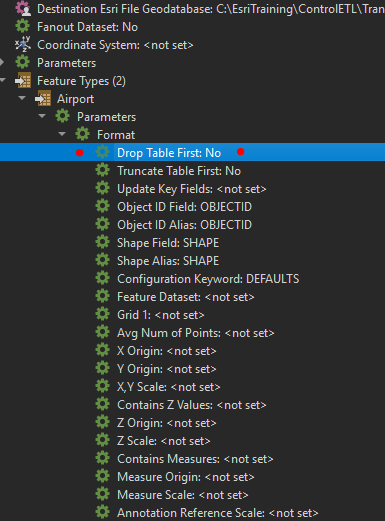
Task: Select Truncate Table First: No
Action: tap(179, 171)
